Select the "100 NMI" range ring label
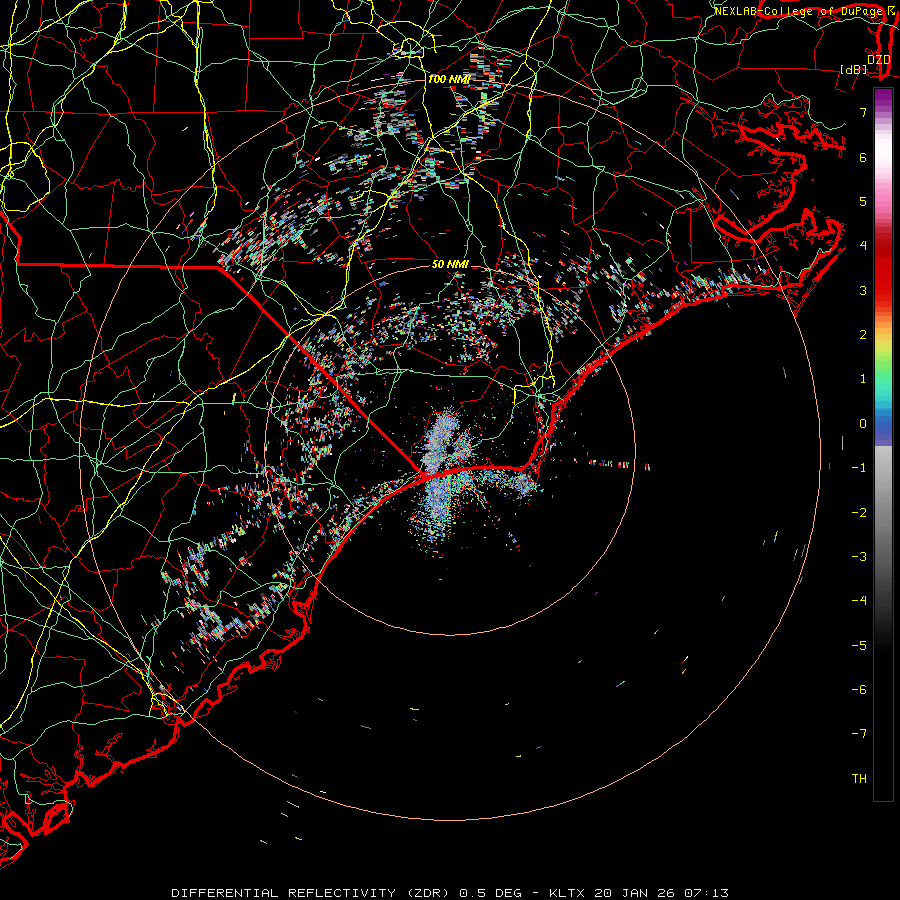This screenshot has width=900, height=900. (x=449, y=79)
